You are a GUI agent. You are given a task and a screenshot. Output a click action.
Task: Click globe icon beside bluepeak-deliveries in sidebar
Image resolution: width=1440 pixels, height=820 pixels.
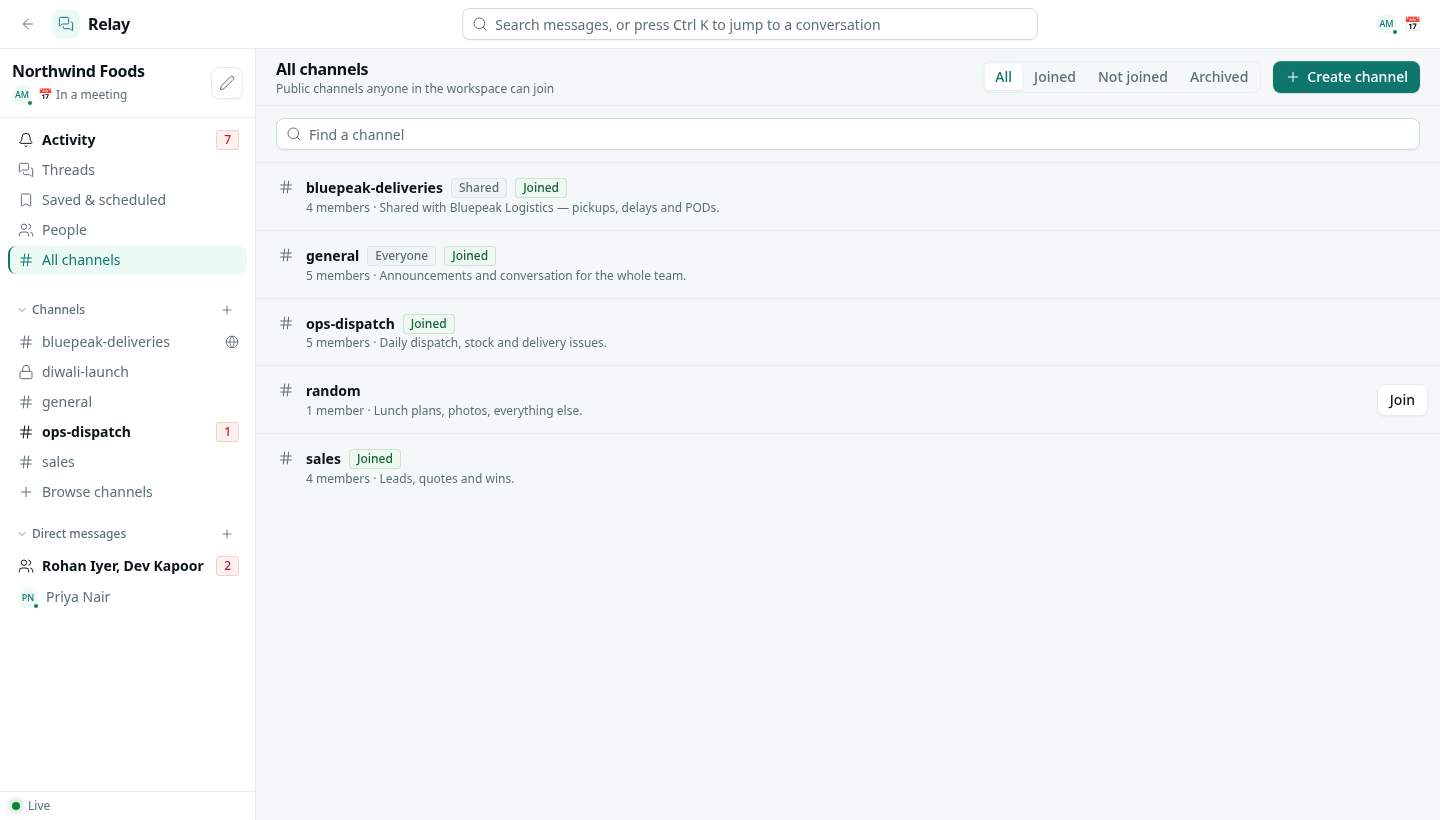coord(232,342)
